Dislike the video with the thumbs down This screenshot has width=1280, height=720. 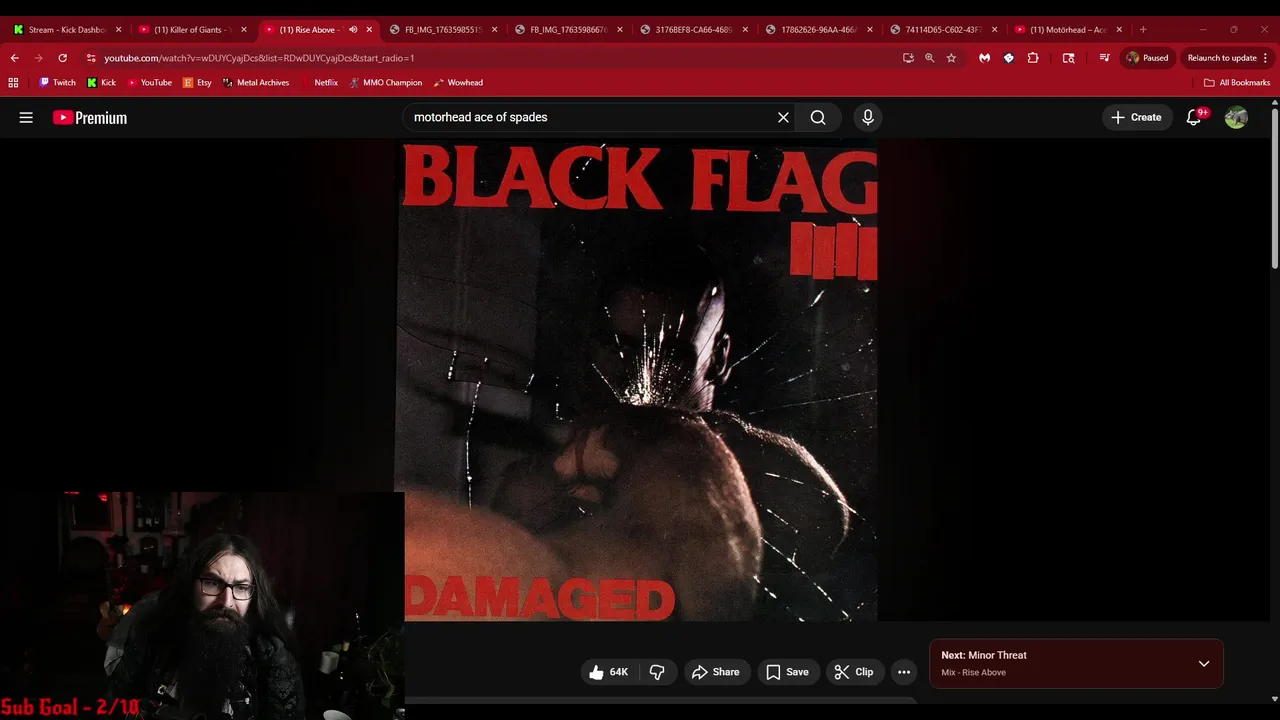(x=657, y=672)
